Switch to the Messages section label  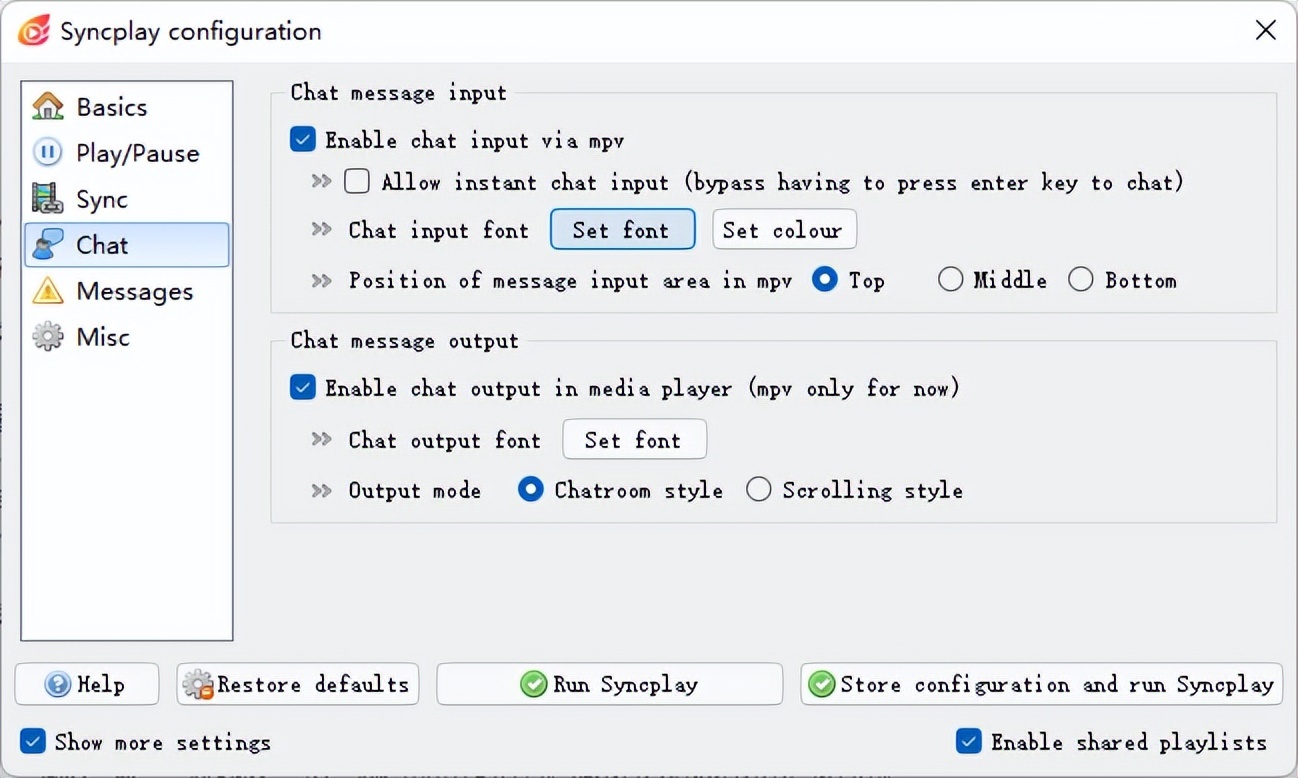pyautogui.click(x=134, y=291)
